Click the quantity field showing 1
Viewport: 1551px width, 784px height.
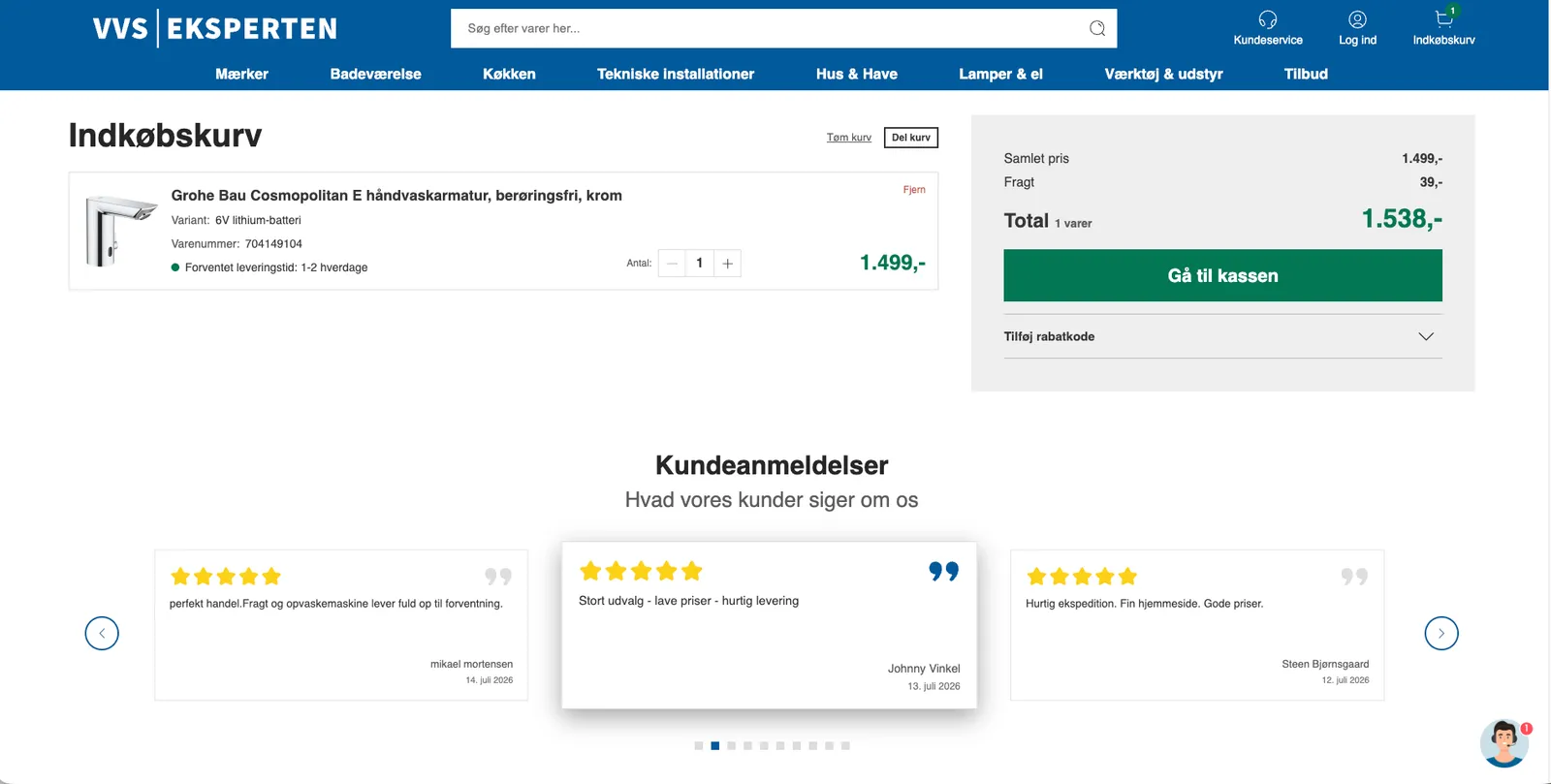pyautogui.click(x=699, y=264)
